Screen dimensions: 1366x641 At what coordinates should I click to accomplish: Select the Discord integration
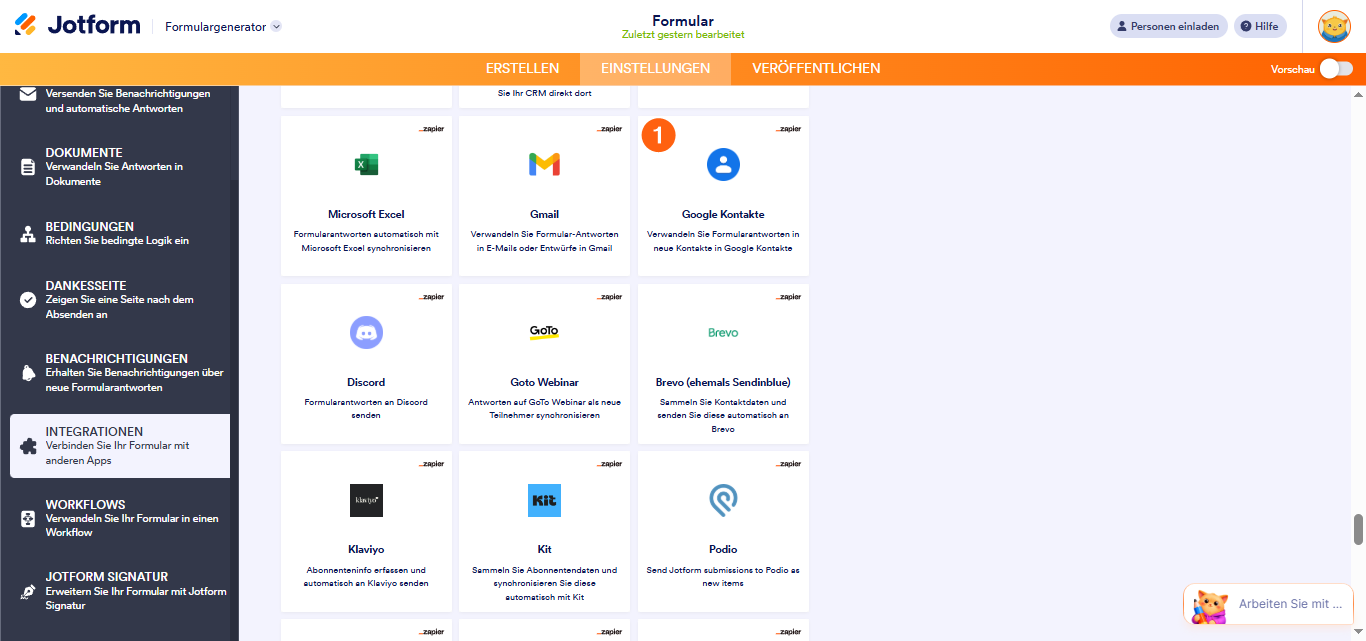(x=365, y=363)
